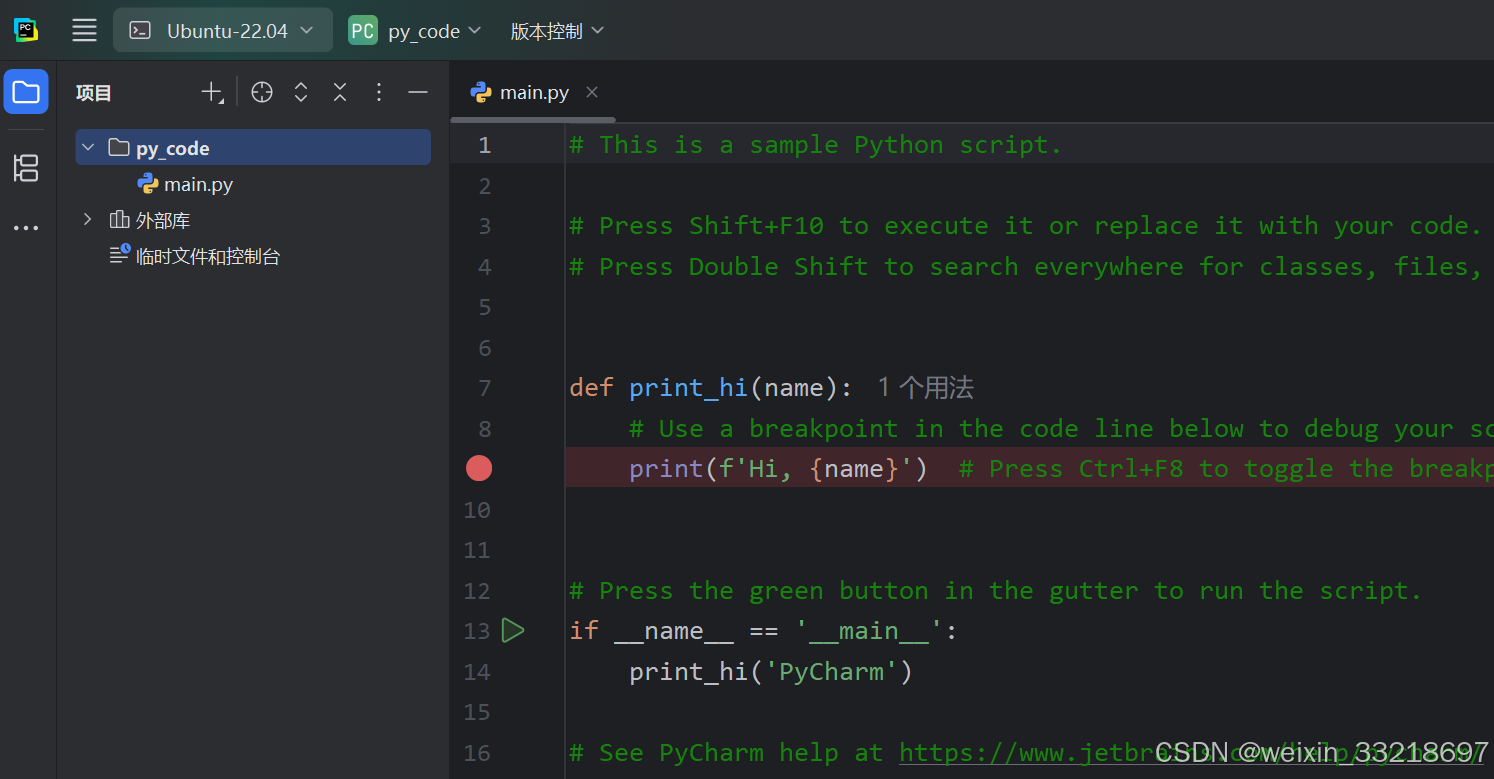Viewport: 1494px width, 779px height.
Task: Select 临时文件和控制台 tree item
Action: click(195, 256)
